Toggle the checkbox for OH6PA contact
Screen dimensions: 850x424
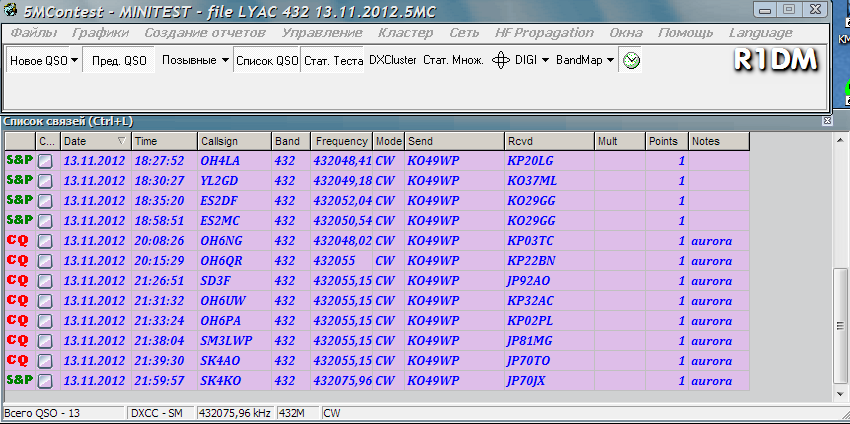pos(45,321)
